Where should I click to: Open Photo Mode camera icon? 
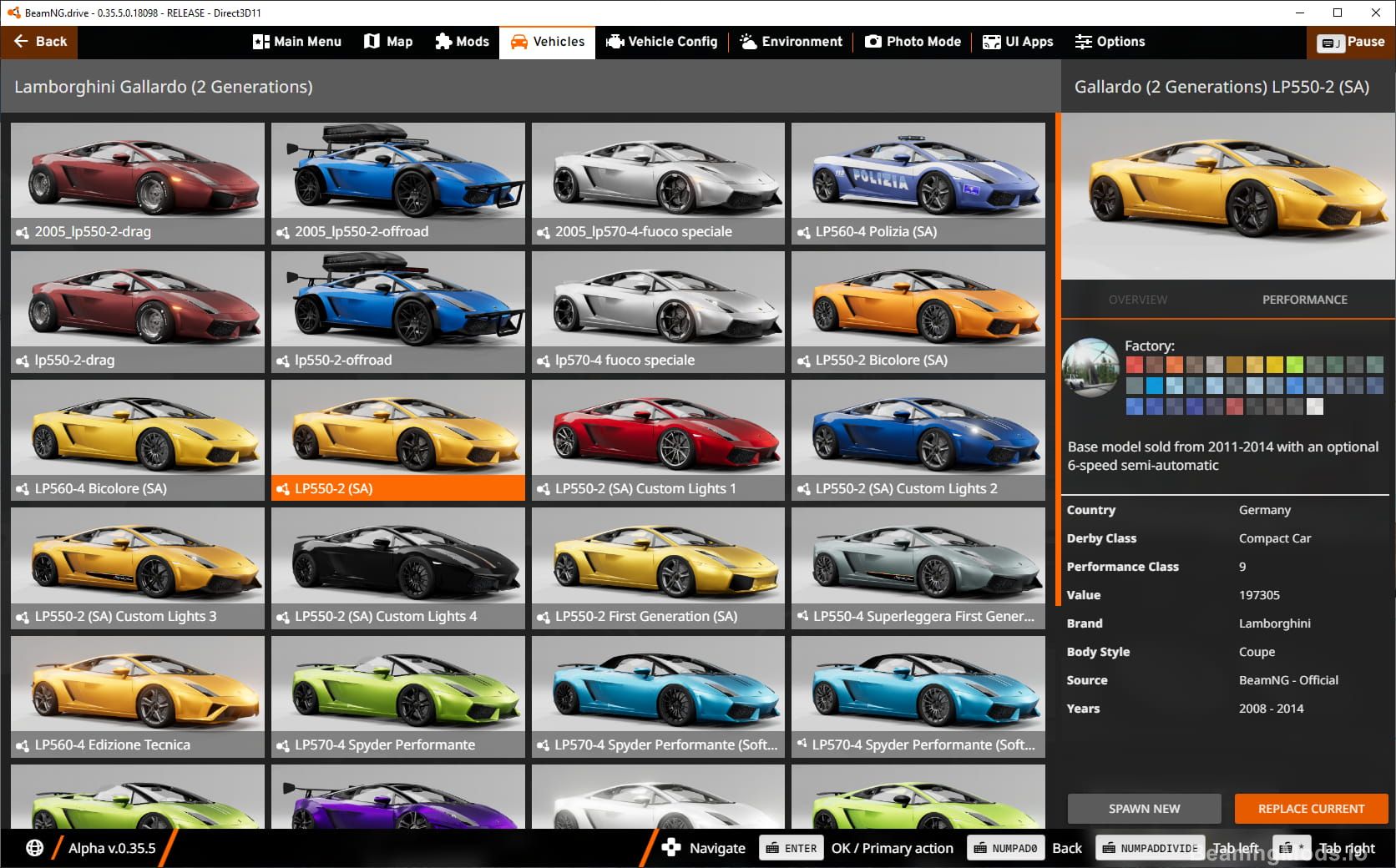872,42
